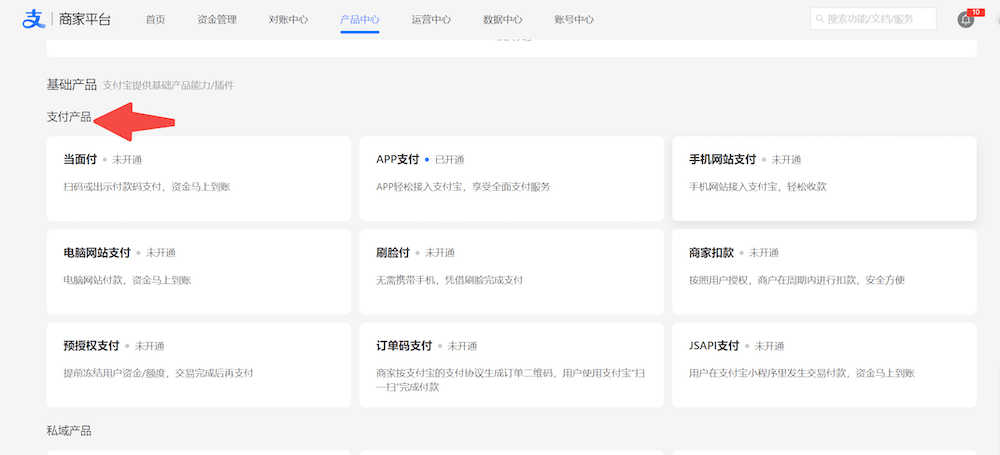1000x455 pixels.
Task: Open the 电脑网站支付 product card
Action: (198, 271)
